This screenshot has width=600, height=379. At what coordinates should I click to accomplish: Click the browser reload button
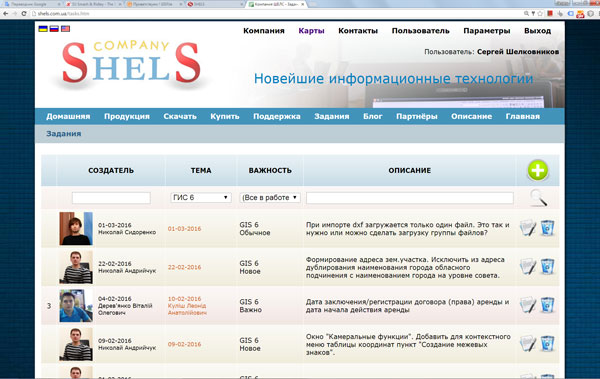pos(24,13)
